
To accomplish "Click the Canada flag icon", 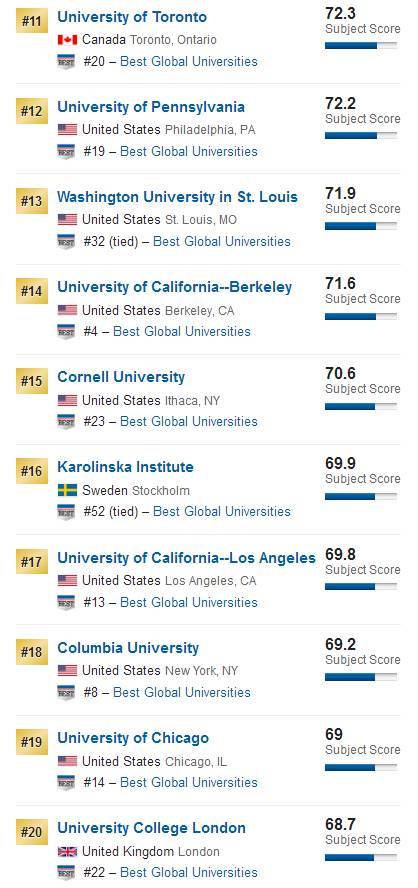I will tap(67, 40).
